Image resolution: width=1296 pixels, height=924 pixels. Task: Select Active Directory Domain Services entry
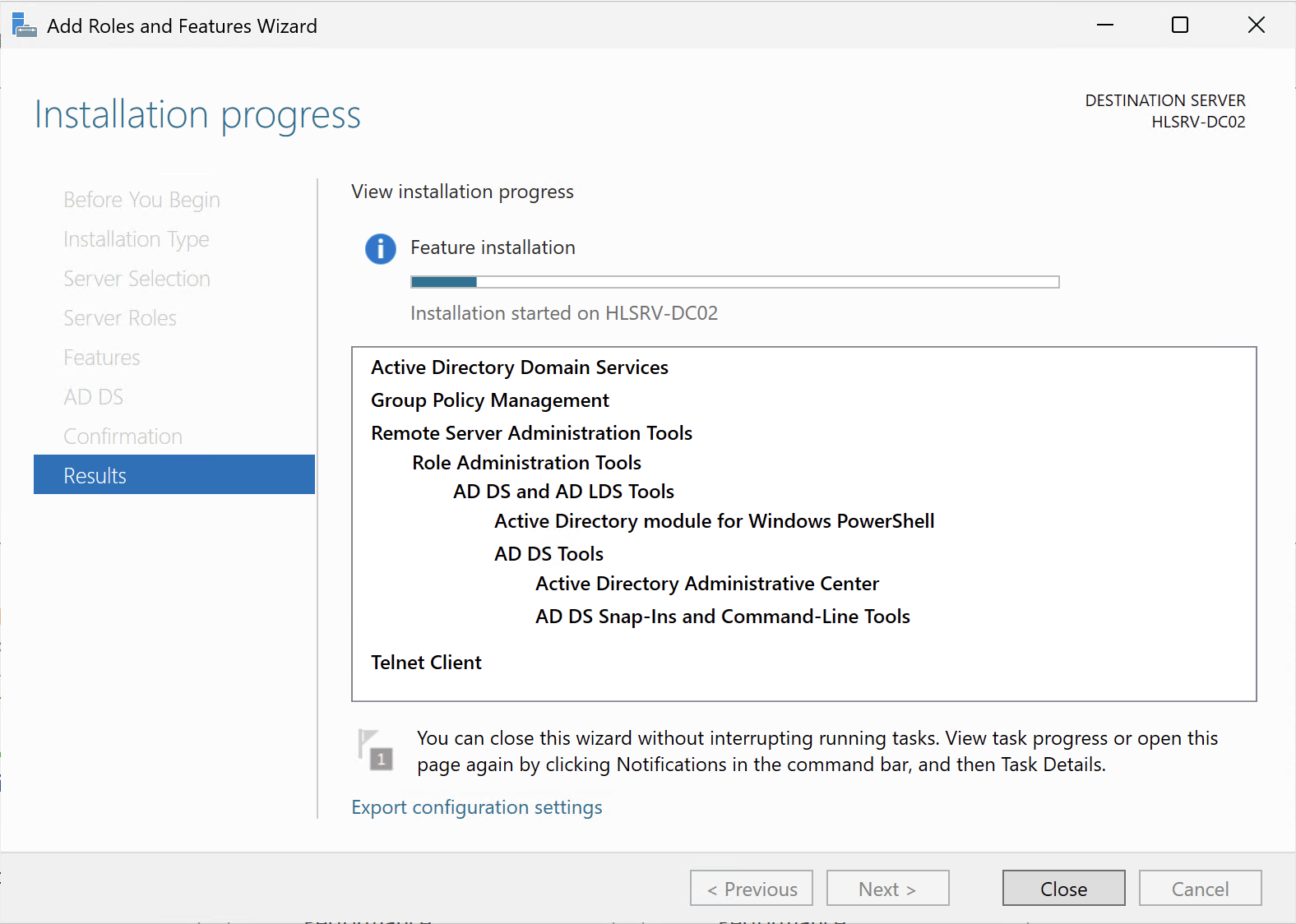[x=519, y=367]
